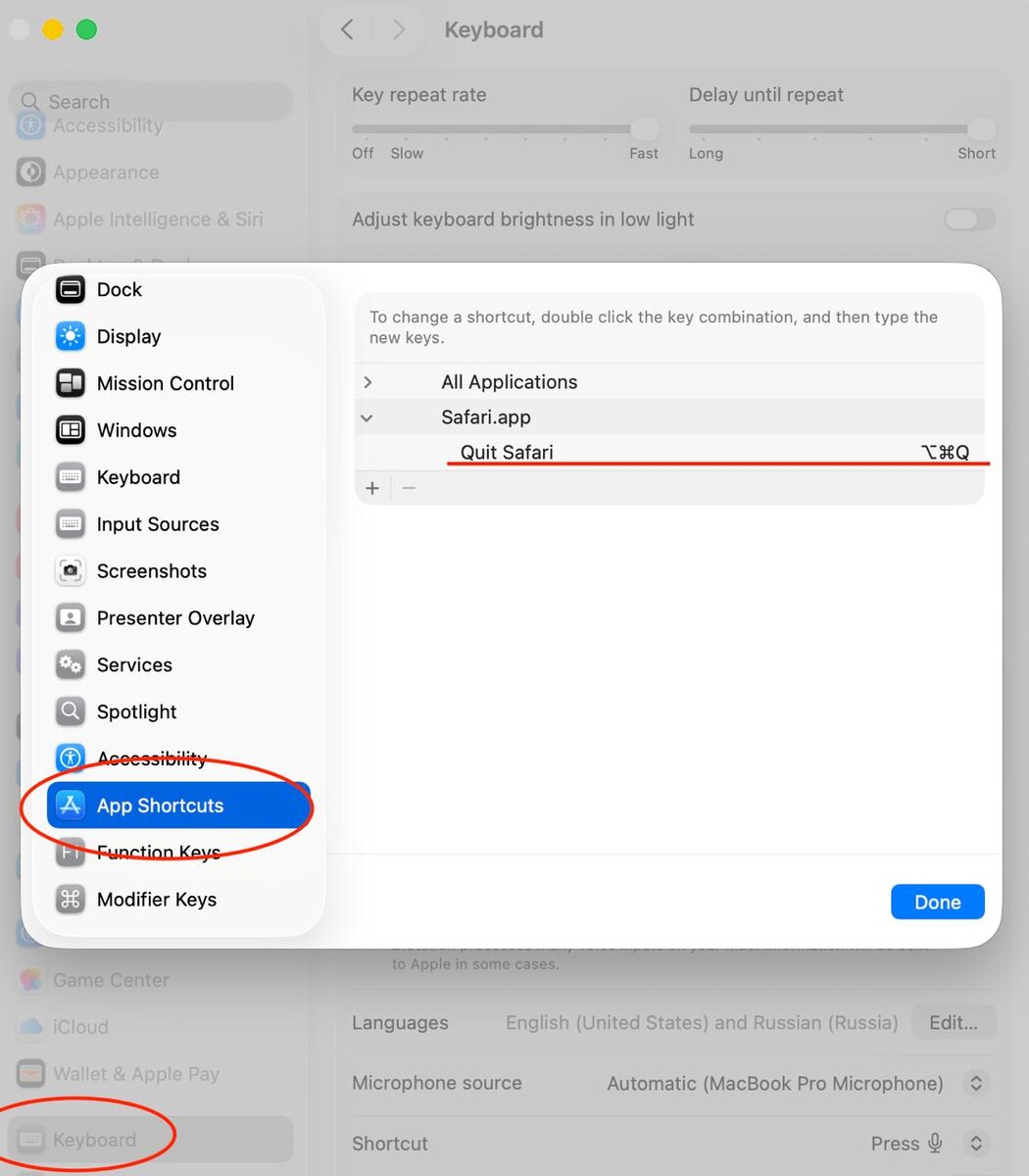The height and width of the screenshot is (1176, 1029).
Task: Select the Quit Safari shortcut row
Action: [669, 453]
